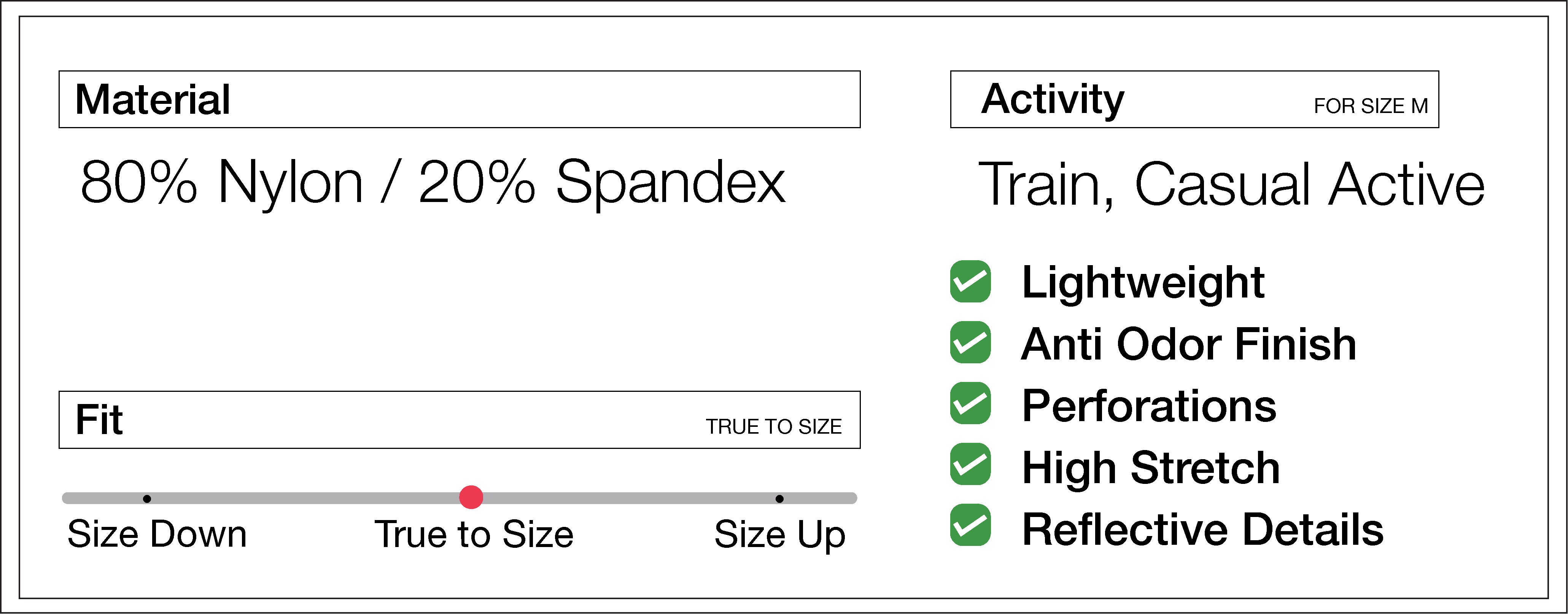Uncheck the Anti Odor Finish checkbox

(970, 343)
